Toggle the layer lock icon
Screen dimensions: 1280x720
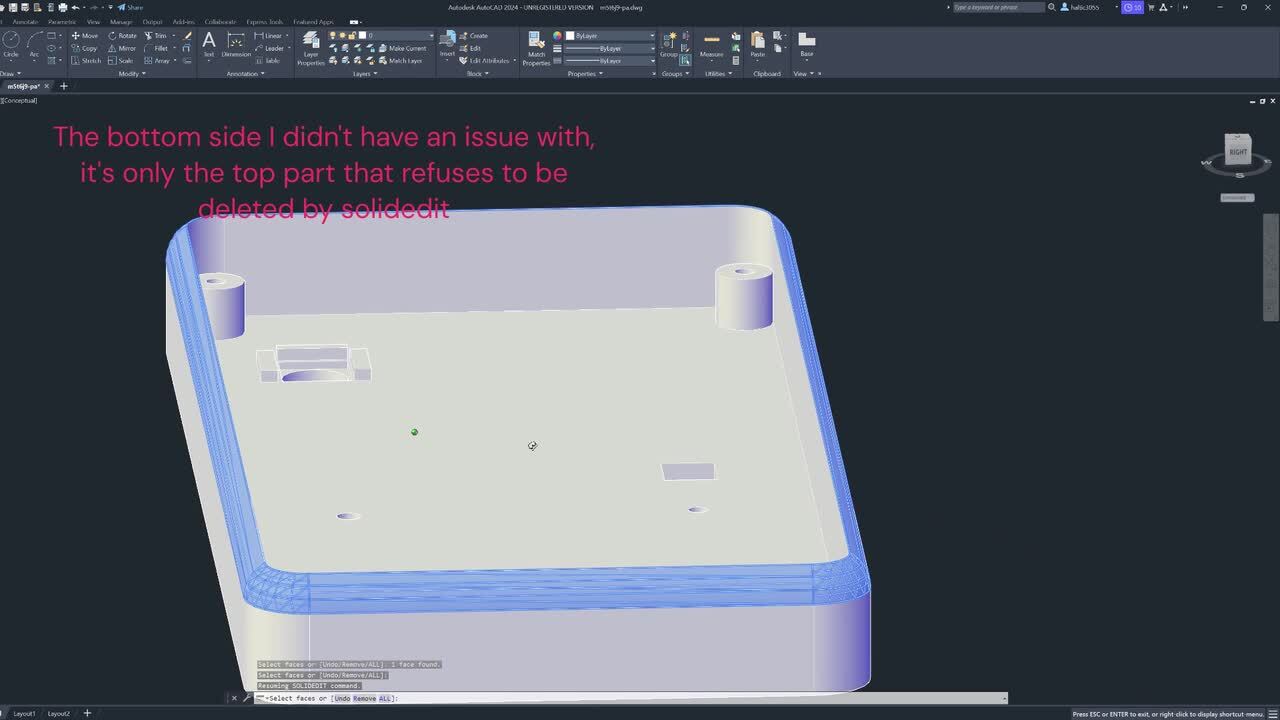click(354, 36)
